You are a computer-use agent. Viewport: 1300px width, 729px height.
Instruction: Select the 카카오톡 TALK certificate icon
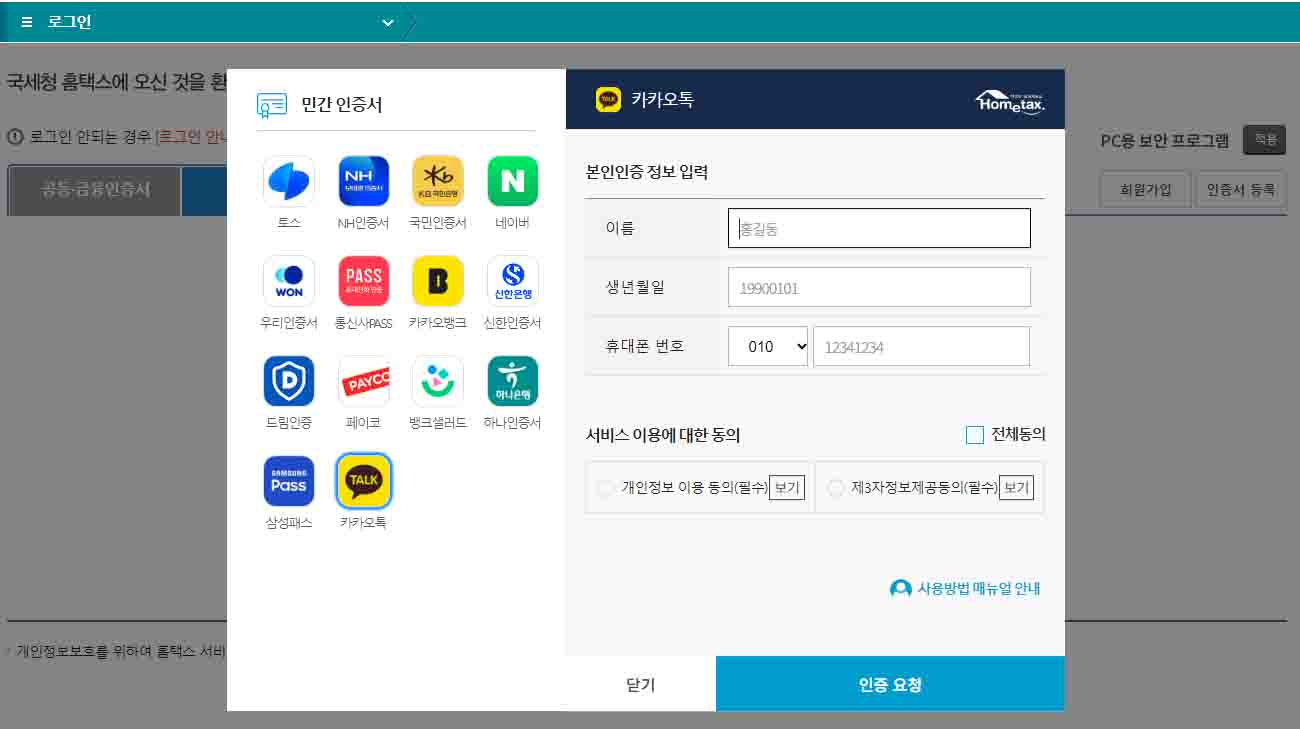[364, 481]
